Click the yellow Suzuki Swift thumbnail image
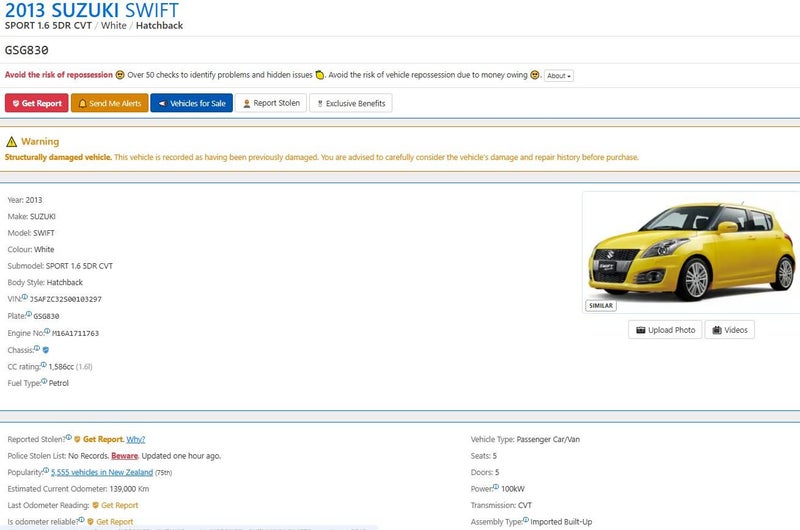 [690, 250]
